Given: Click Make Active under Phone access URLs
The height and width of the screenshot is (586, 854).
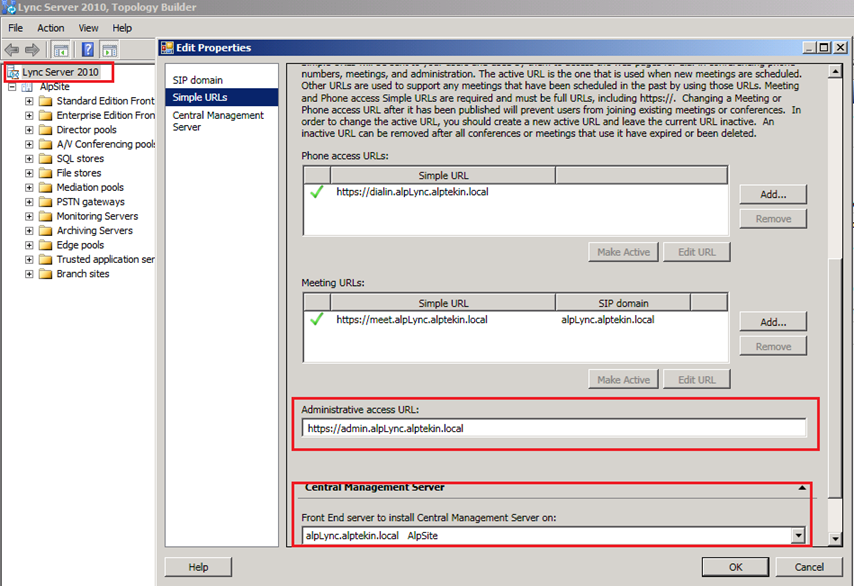Looking at the screenshot, I should [623, 252].
